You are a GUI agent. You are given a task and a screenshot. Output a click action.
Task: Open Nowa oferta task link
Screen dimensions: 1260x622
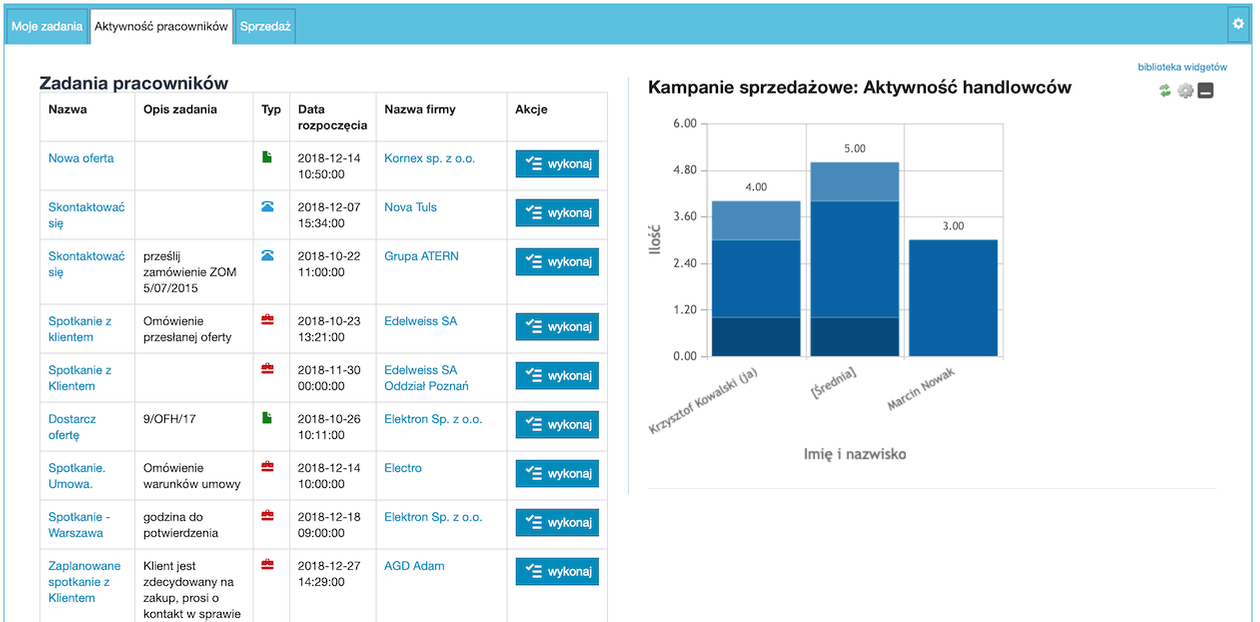[x=81, y=158]
